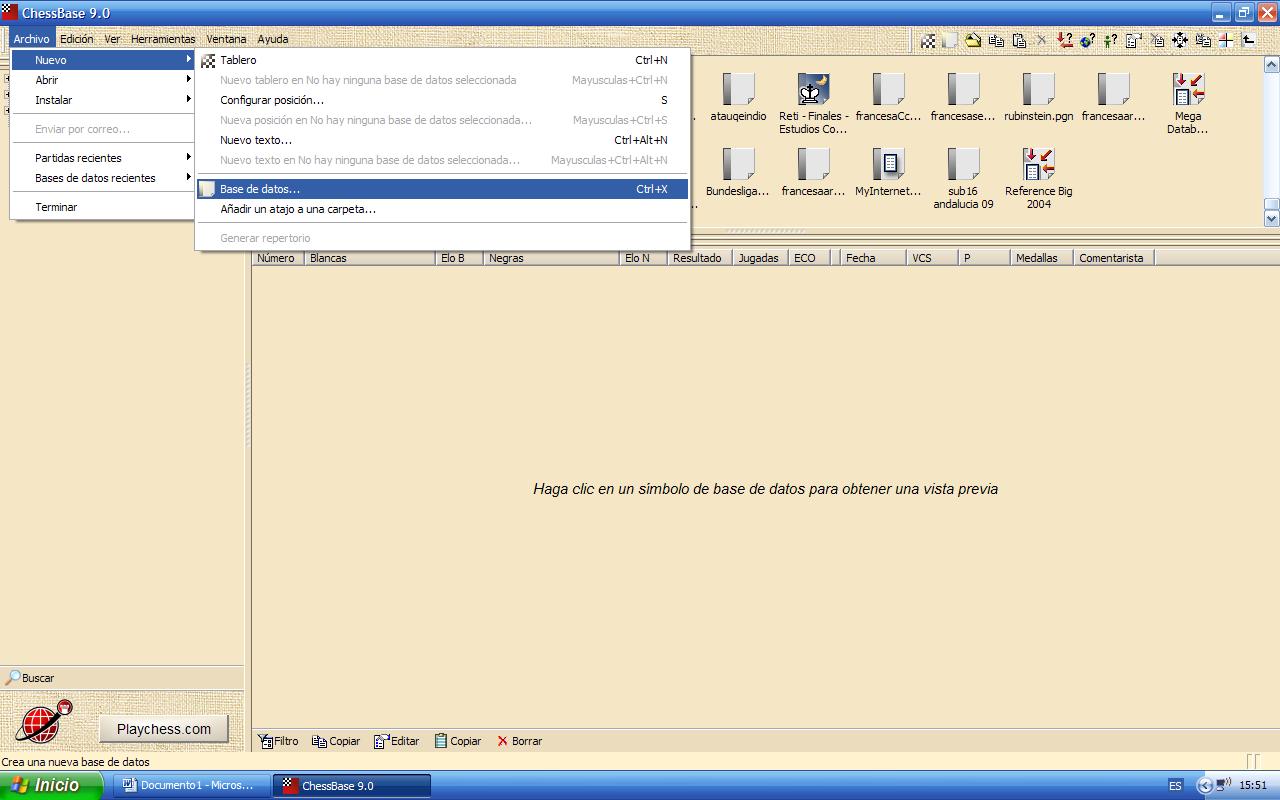
Task: Sort by the Fecha column header
Action: click(x=873, y=258)
